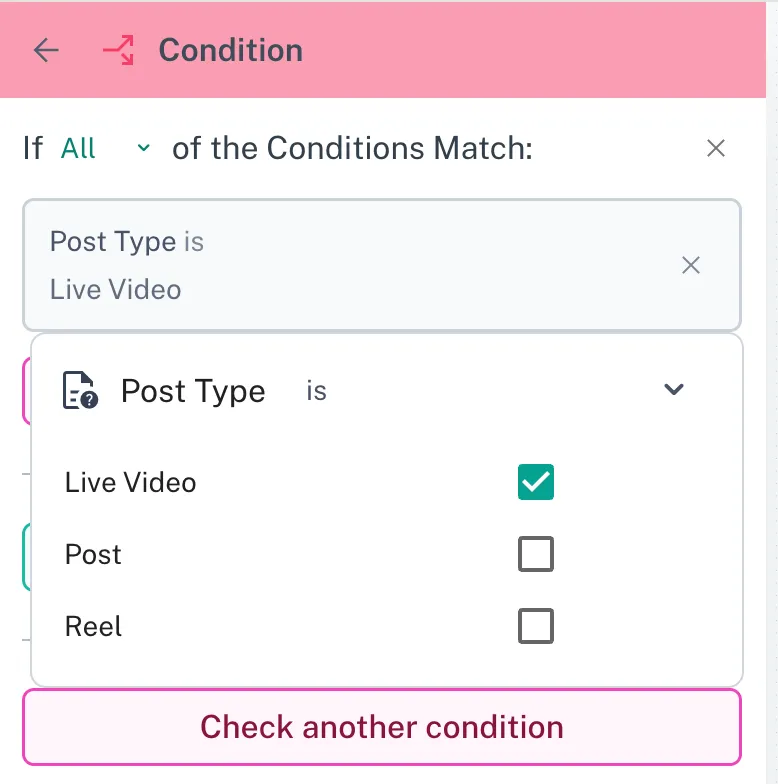Click 'Live Video' value in summary card
778x784 pixels.
coord(115,290)
